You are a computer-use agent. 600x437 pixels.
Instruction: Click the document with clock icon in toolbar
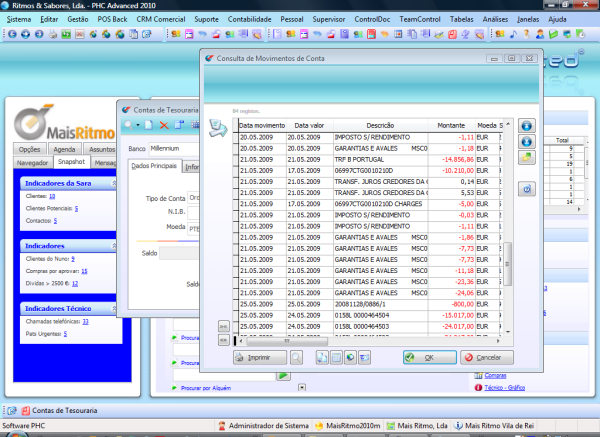[580, 34]
